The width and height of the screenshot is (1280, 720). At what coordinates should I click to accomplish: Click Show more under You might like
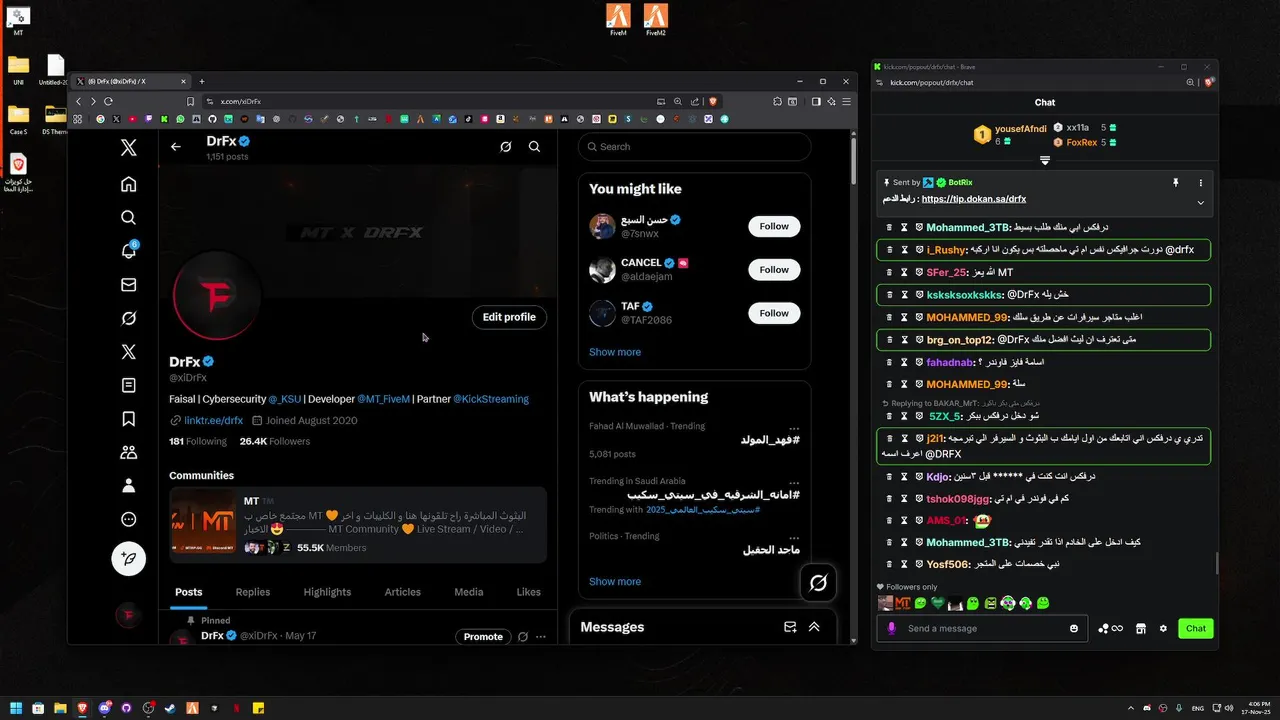pos(615,352)
